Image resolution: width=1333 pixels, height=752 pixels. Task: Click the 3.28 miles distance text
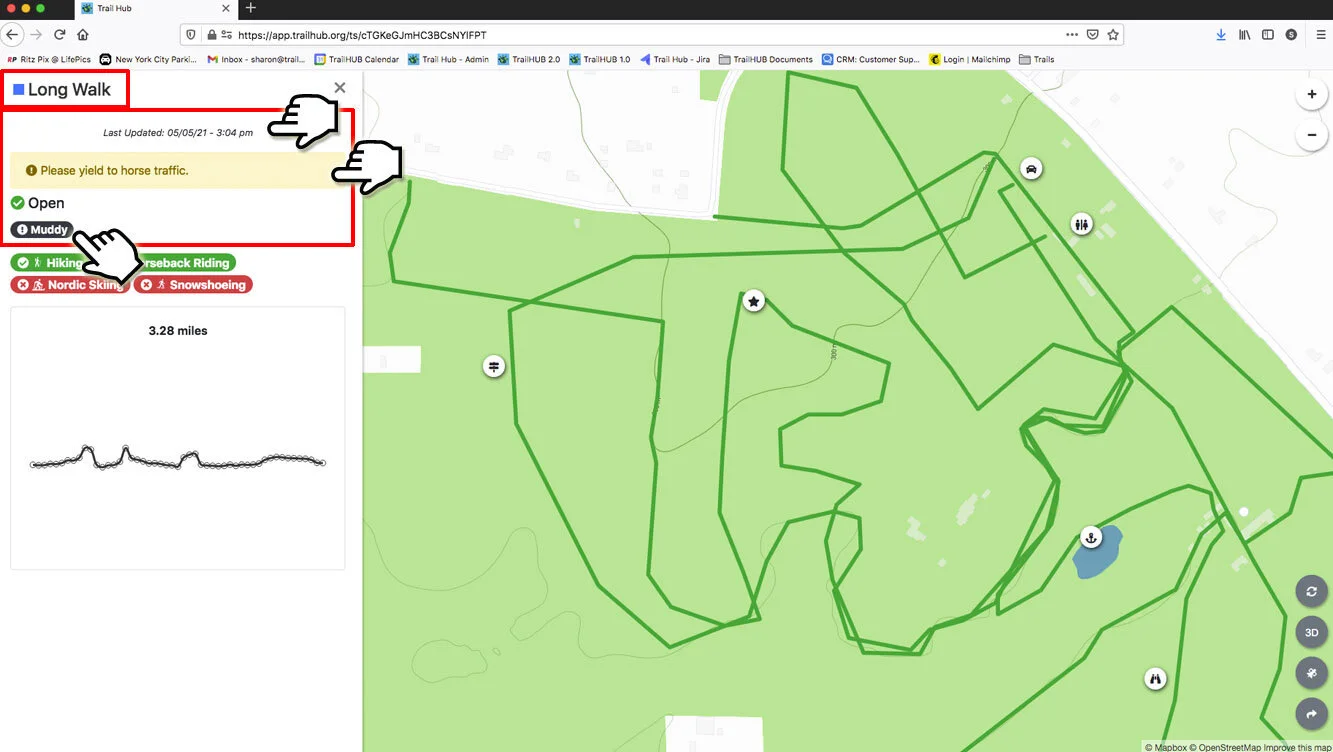click(178, 330)
